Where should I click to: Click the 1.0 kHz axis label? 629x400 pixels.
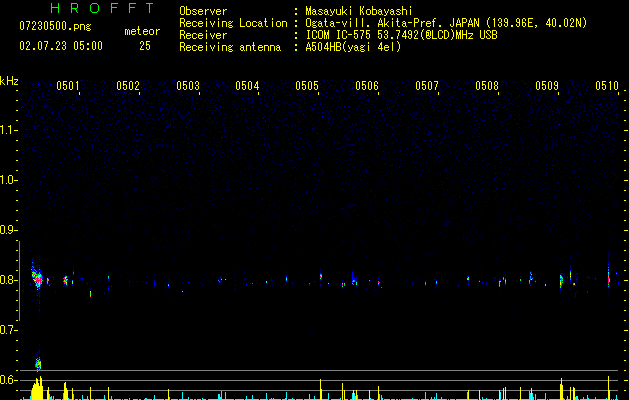[8, 180]
